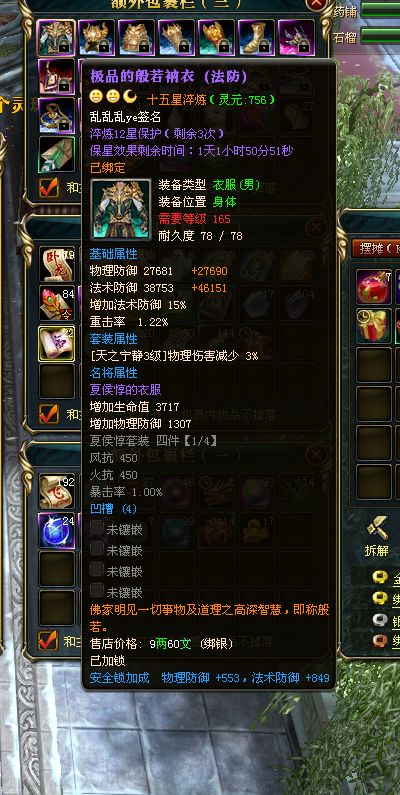Image resolution: width=400 pixels, height=795 pixels.
Task: Open the 拆解 hammer tool
Action: (377, 536)
